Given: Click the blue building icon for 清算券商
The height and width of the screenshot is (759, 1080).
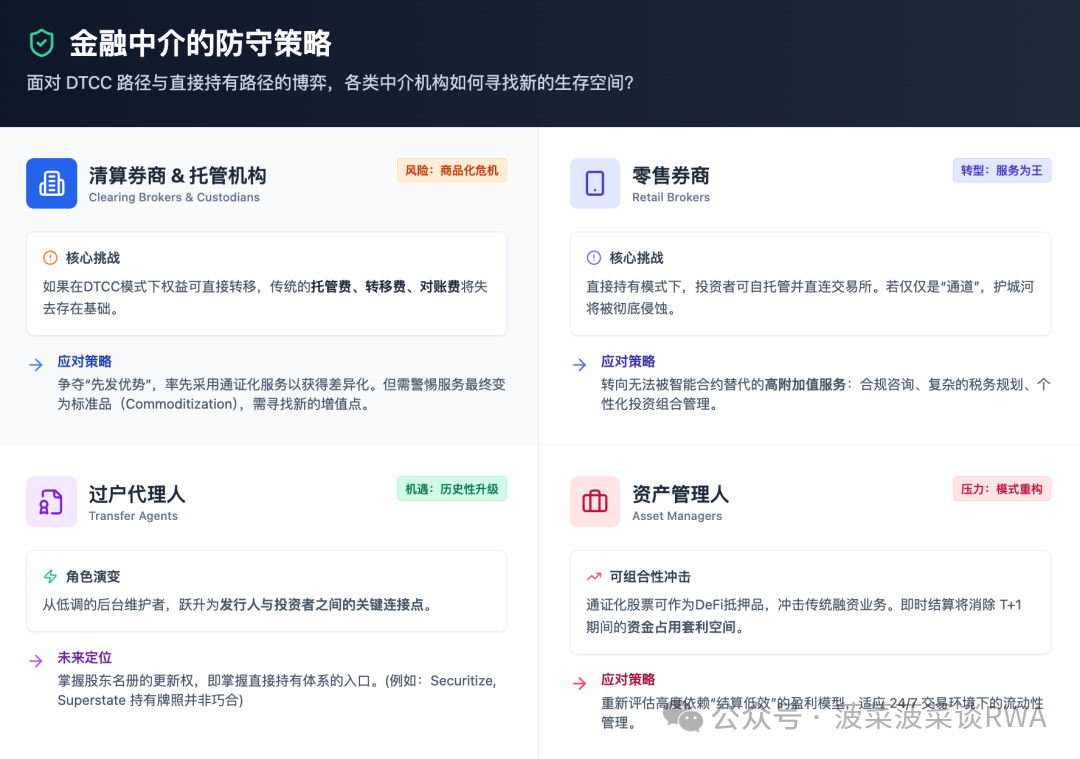Looking at the screenshot, I should point(51,183).
